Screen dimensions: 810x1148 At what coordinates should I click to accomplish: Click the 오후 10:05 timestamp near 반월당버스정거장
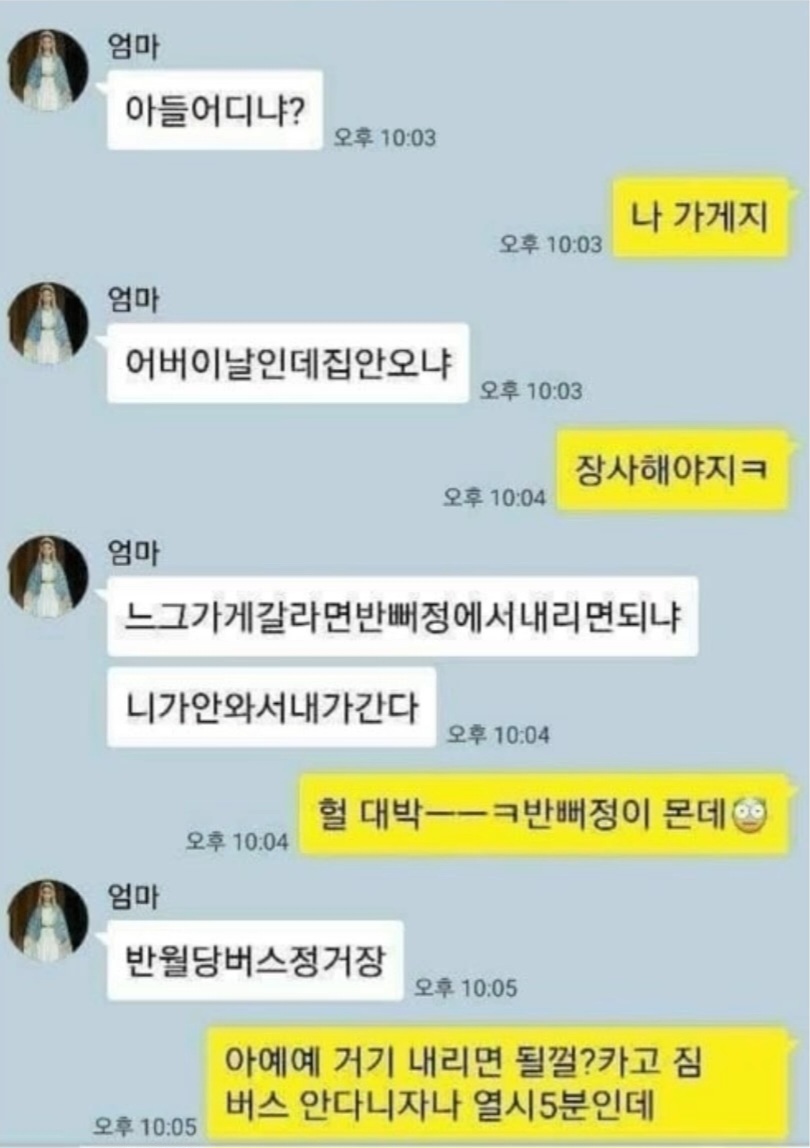(x=466, y=988)
